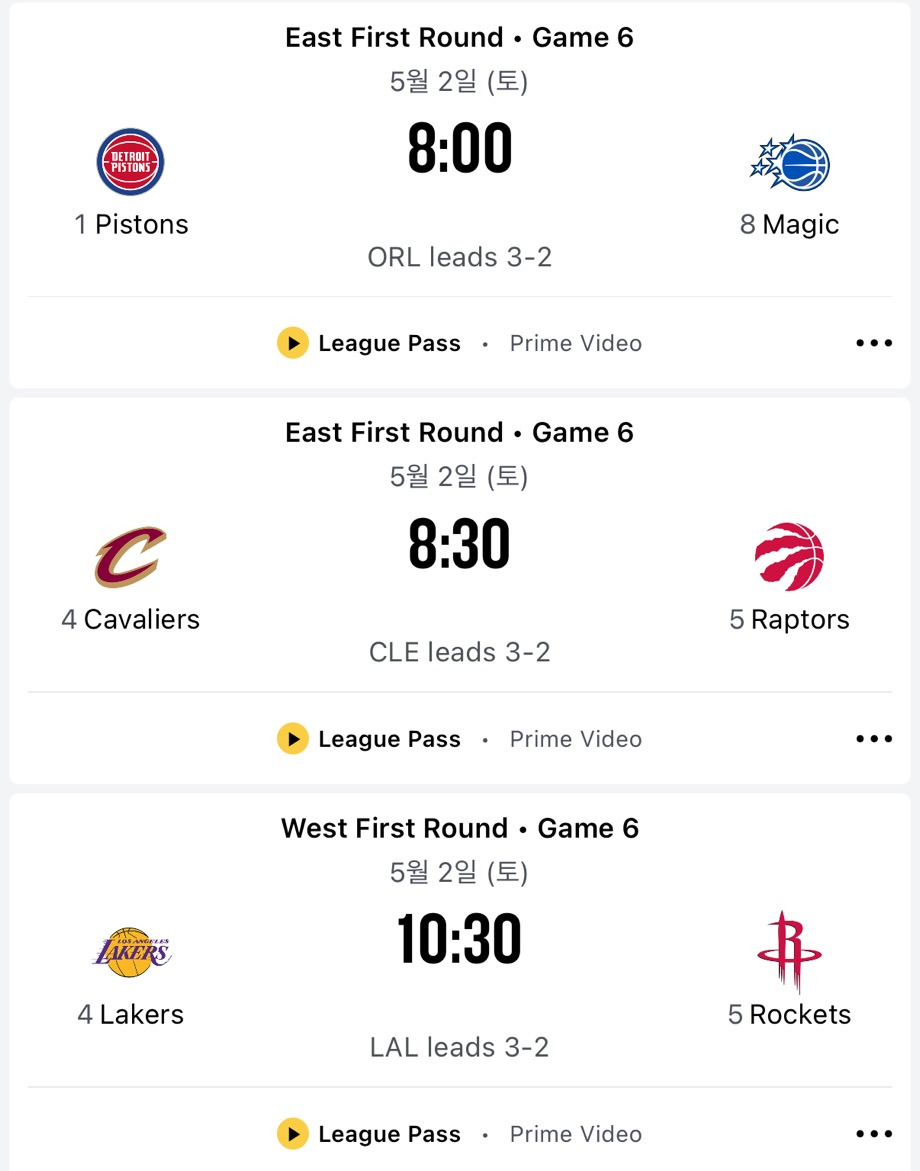This screenshot has height=1171, width=920.
Task: Open more options for Pistons–Magic game
Action: point(874,343)
